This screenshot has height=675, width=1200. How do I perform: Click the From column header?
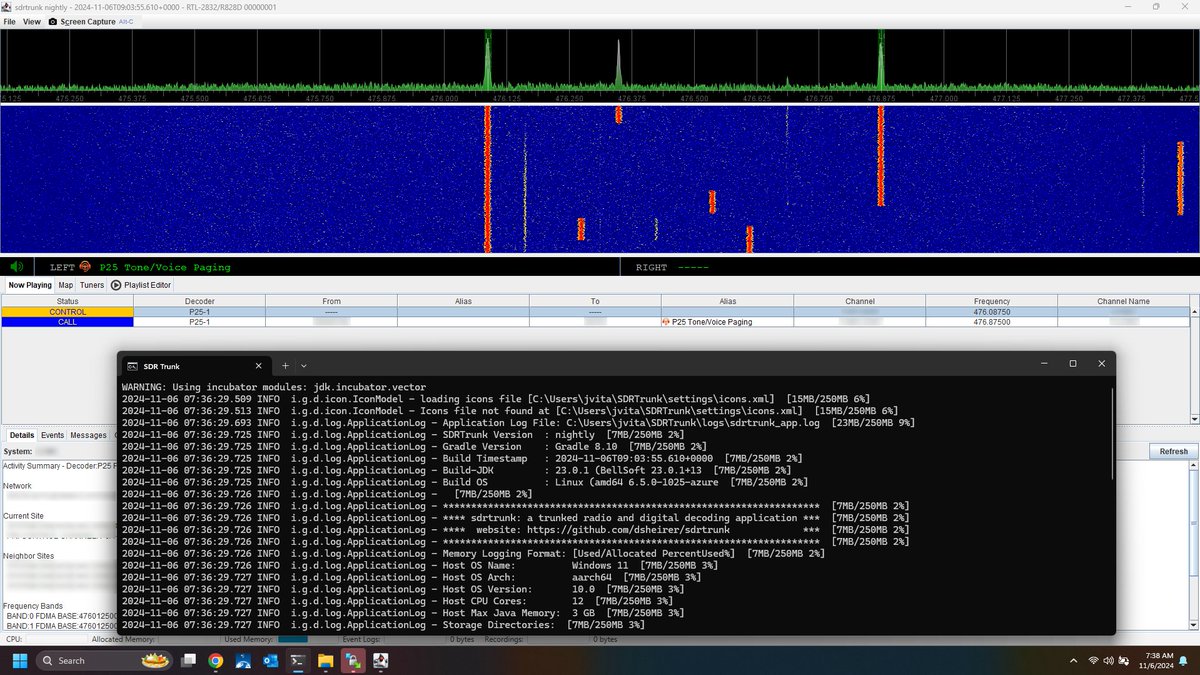click(x=331, y=301)
